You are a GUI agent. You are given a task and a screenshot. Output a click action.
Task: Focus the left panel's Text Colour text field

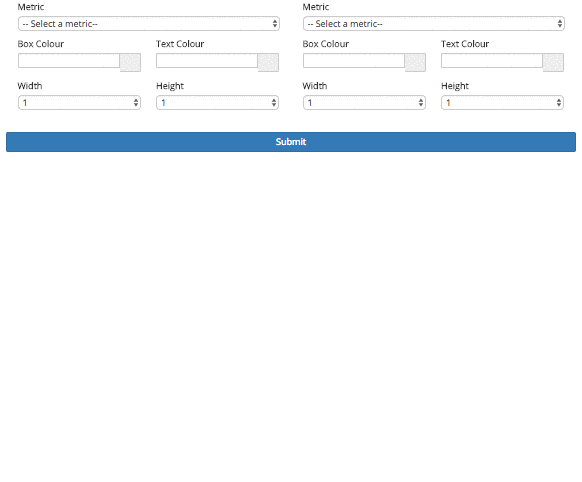[x=207, y=60]
